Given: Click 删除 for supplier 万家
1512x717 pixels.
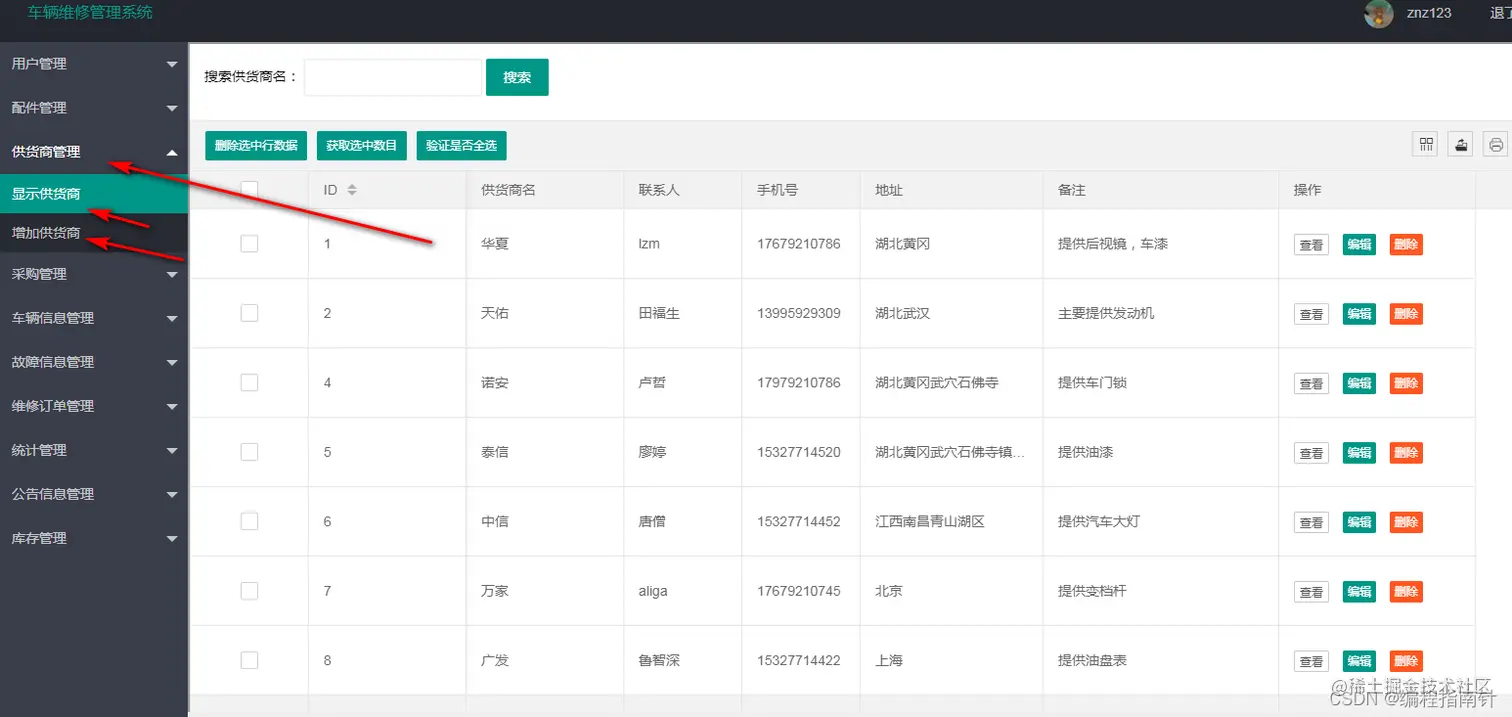Looking at the screenshot, I should tap(1406, 592).
